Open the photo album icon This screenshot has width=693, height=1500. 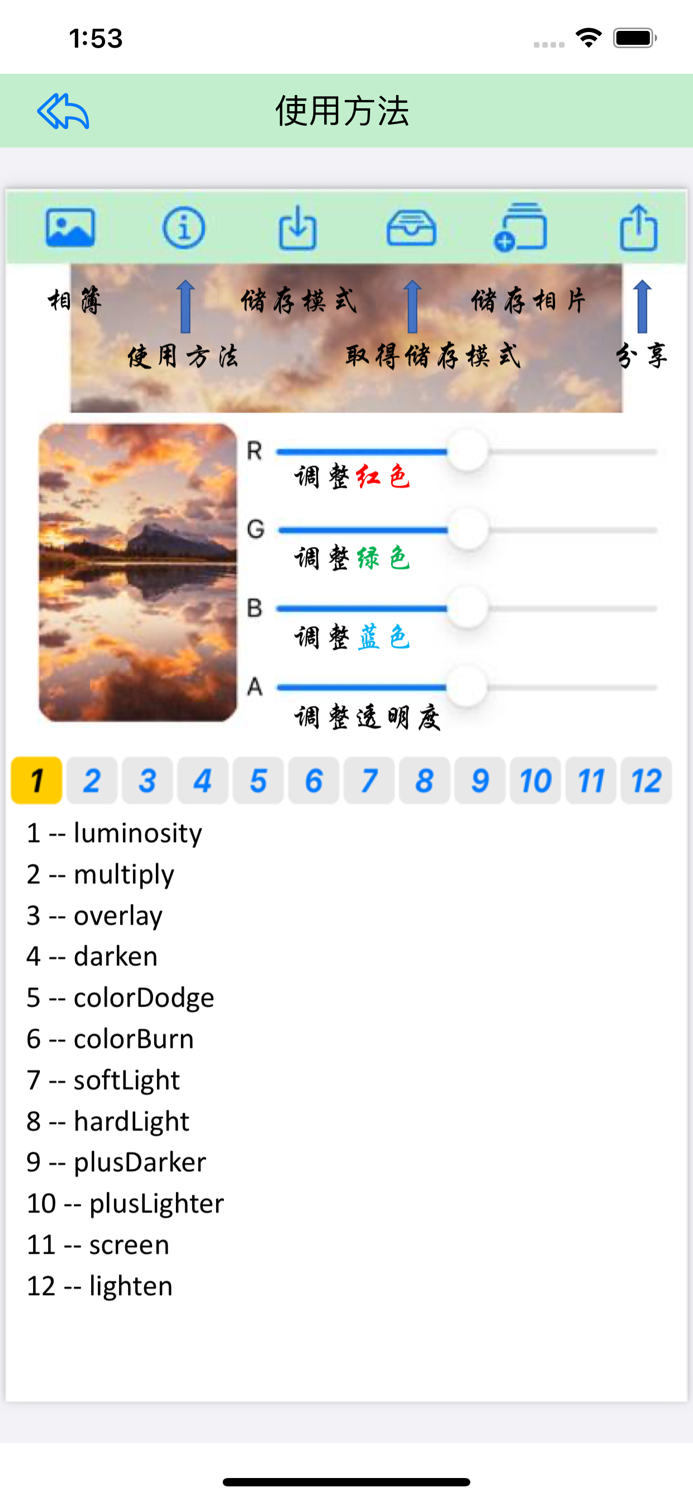(69, 228)
